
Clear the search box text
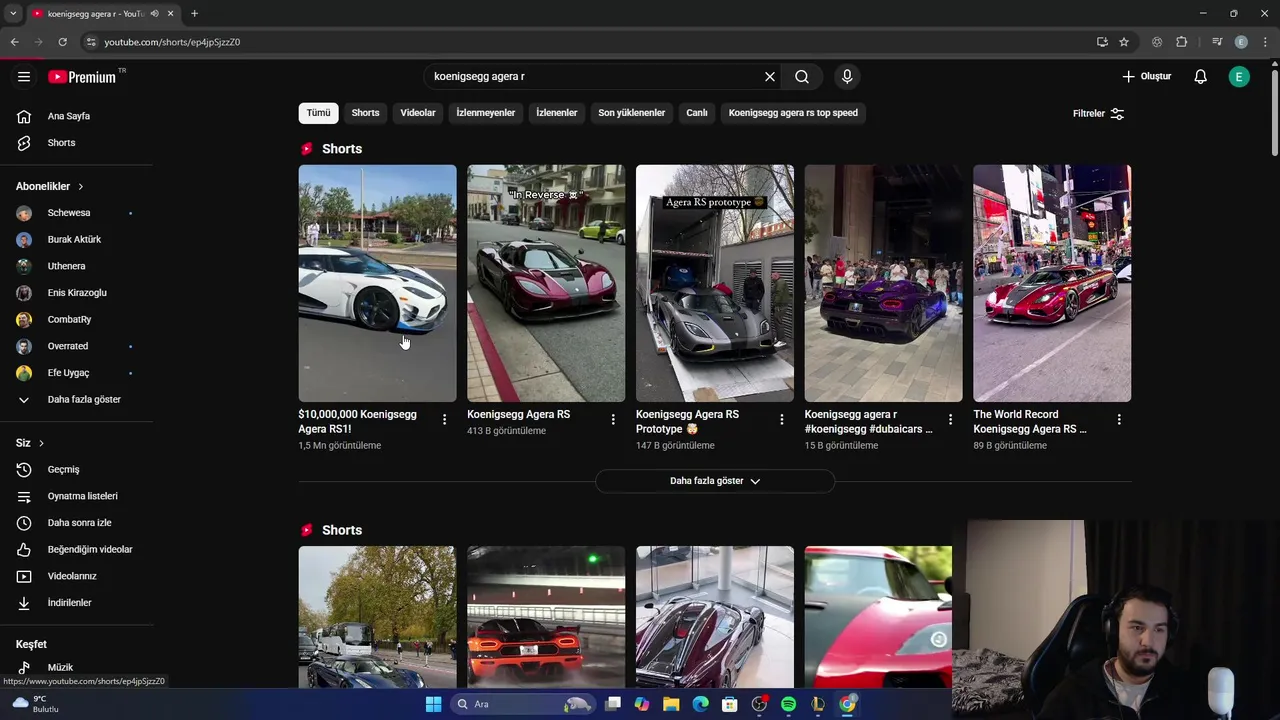tap(770, 76)
